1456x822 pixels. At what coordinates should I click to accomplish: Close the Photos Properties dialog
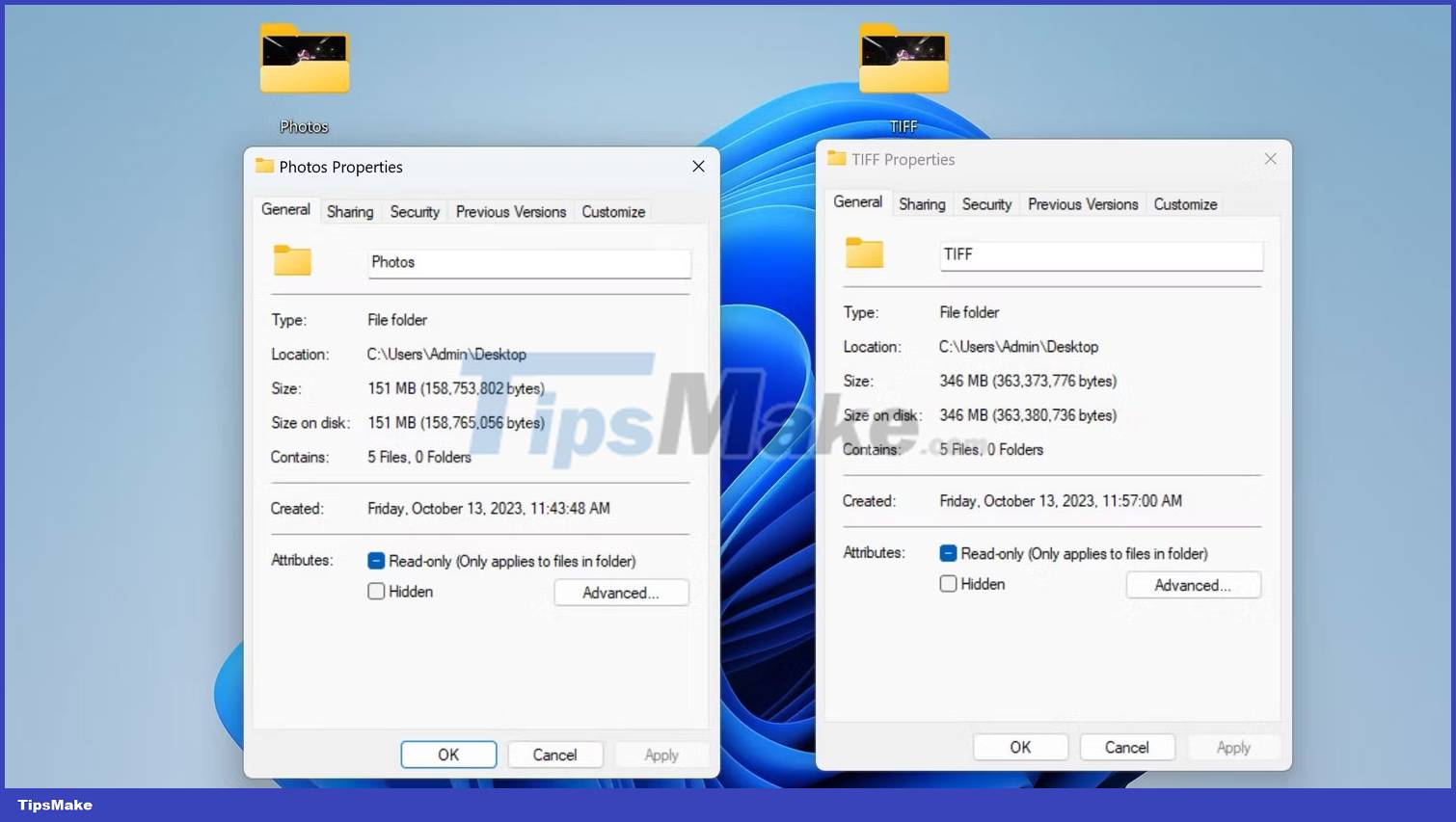pos(698,167)
